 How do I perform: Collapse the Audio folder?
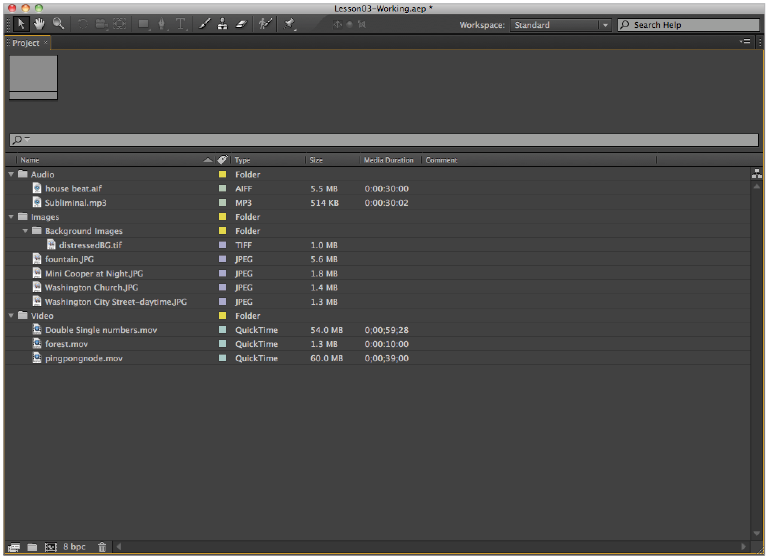coord(11,175)
